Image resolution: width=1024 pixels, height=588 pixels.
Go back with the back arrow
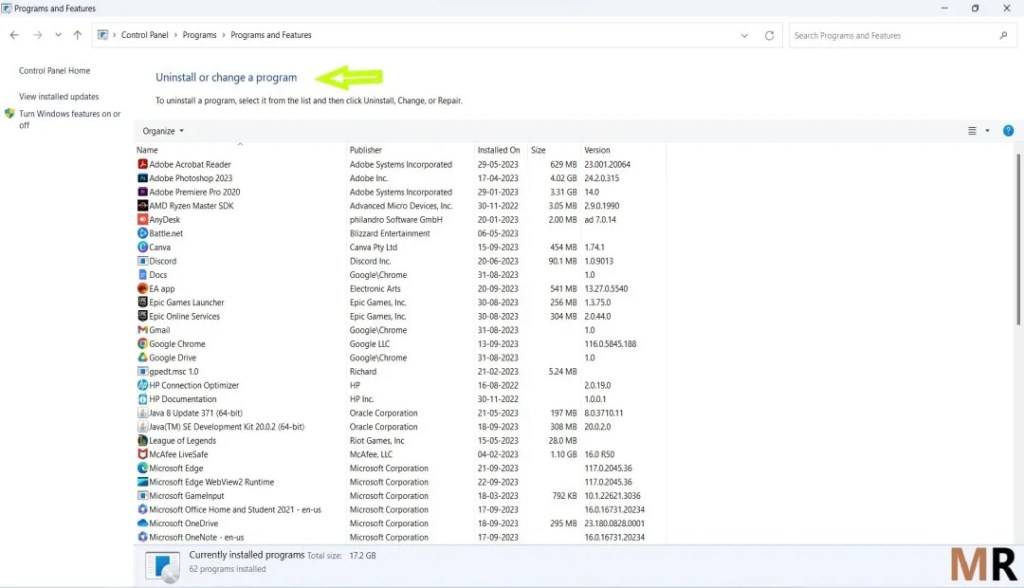pos(14,35)
